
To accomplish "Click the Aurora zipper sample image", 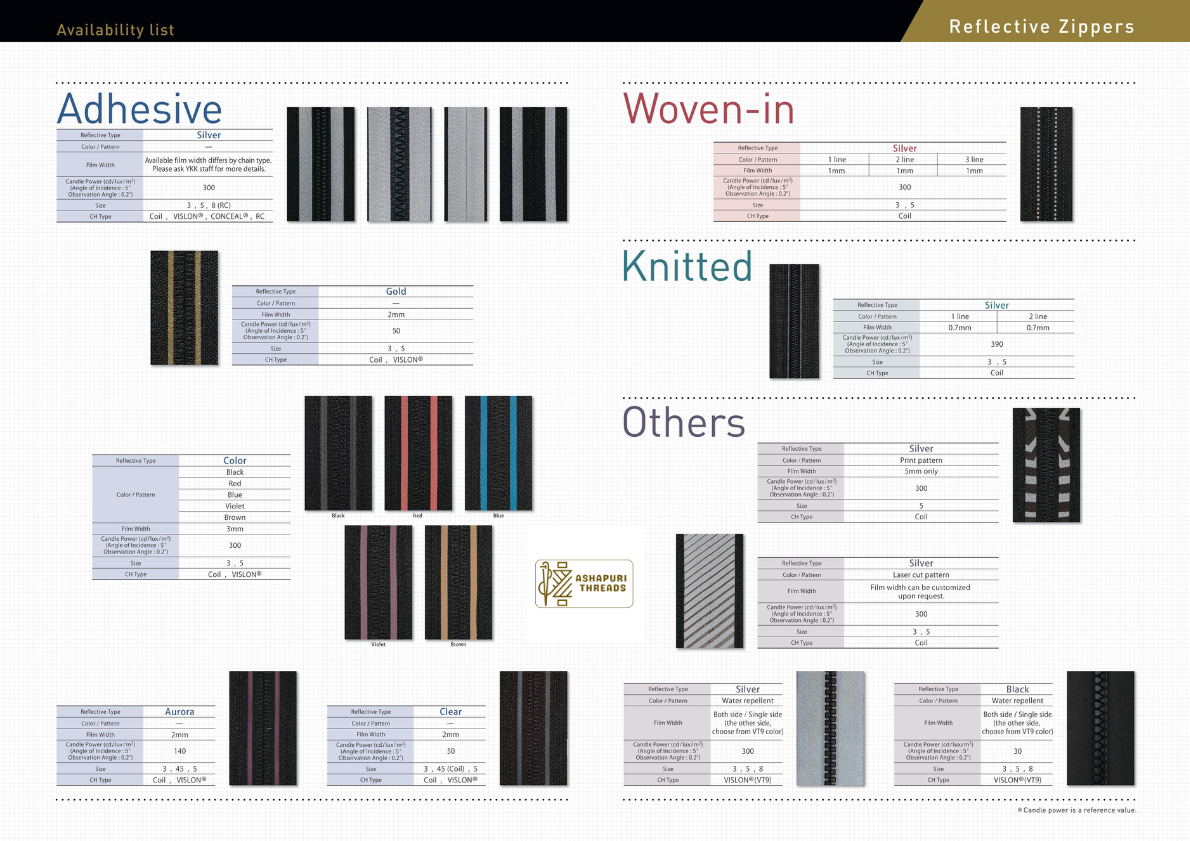I will (x=263, y=728).
